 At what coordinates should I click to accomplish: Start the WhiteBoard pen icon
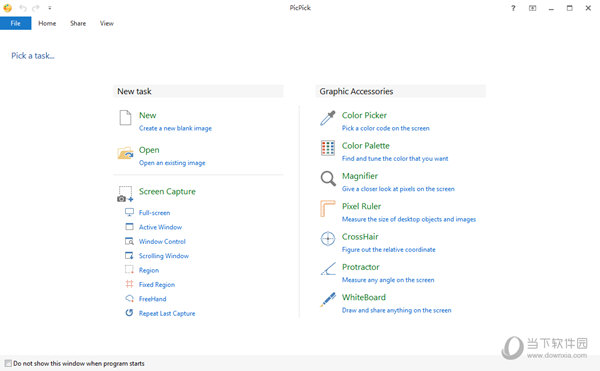point(328,299)
